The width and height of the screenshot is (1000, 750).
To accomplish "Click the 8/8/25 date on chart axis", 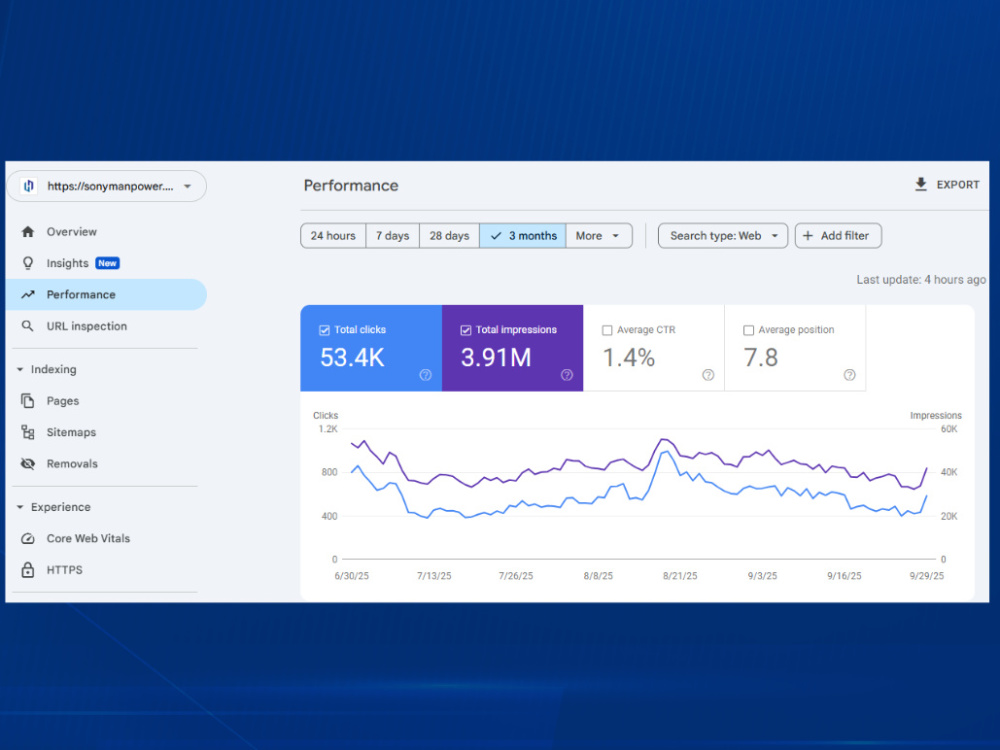I will pyautogui.click(x=598, y=576).
